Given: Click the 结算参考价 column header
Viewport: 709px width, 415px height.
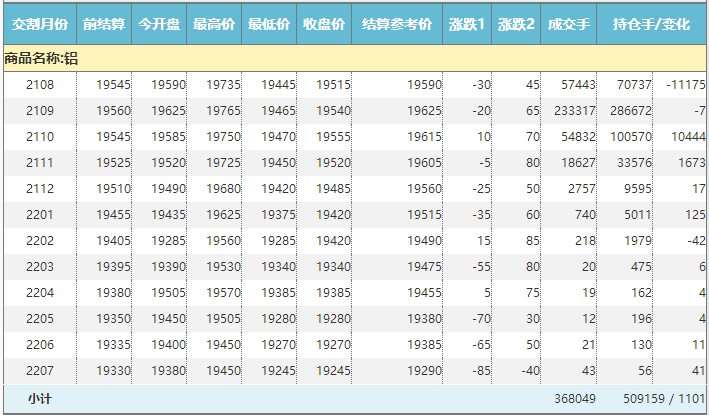Looking at the screenshot, I should [x=397, y=23].
